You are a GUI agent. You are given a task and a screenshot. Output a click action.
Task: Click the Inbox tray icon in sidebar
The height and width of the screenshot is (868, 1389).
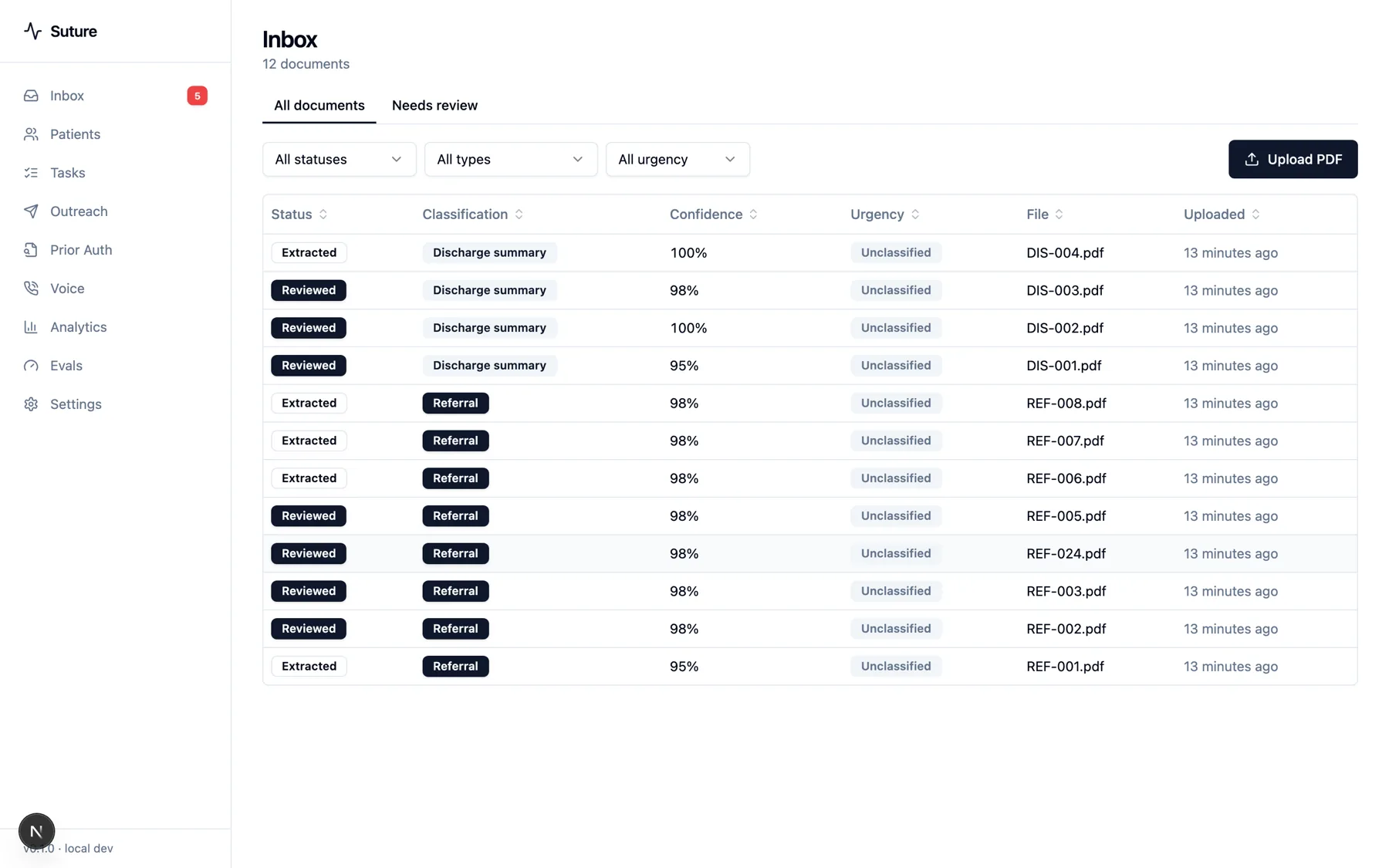coord(31,96)
